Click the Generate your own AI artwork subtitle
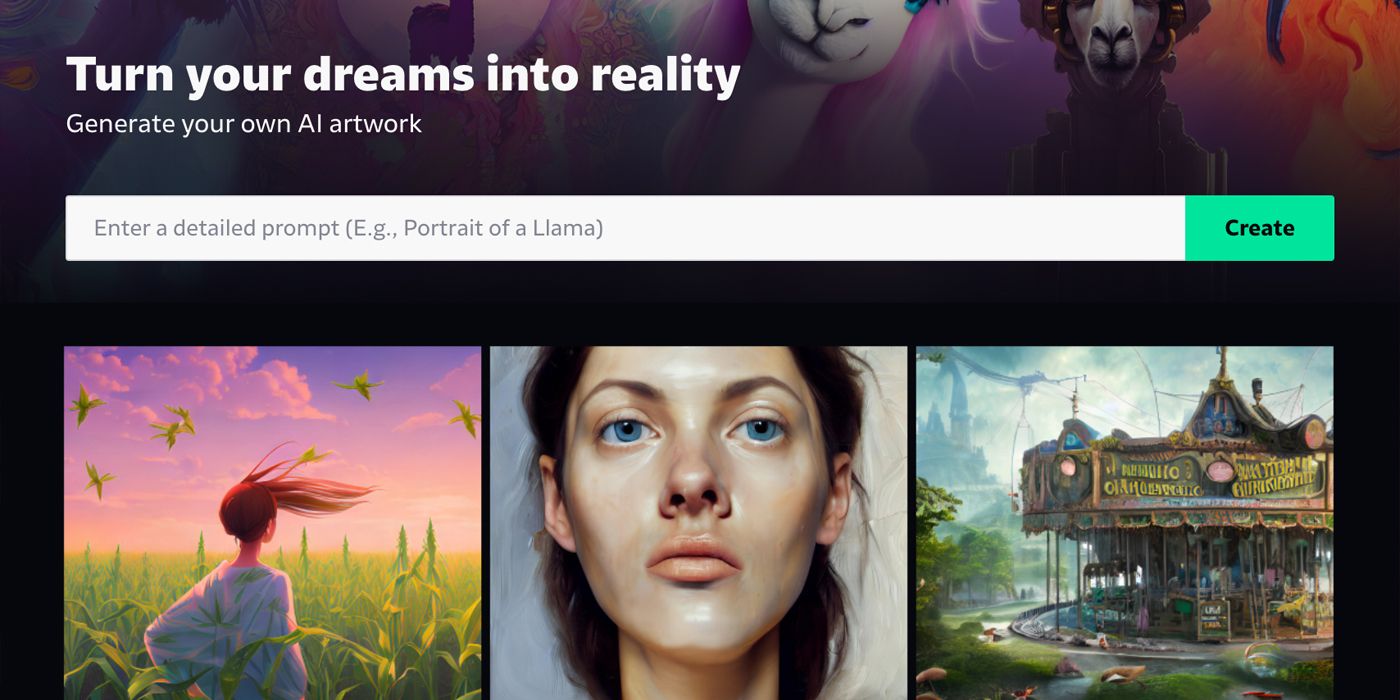The image size is (1400, 700). 244,124
